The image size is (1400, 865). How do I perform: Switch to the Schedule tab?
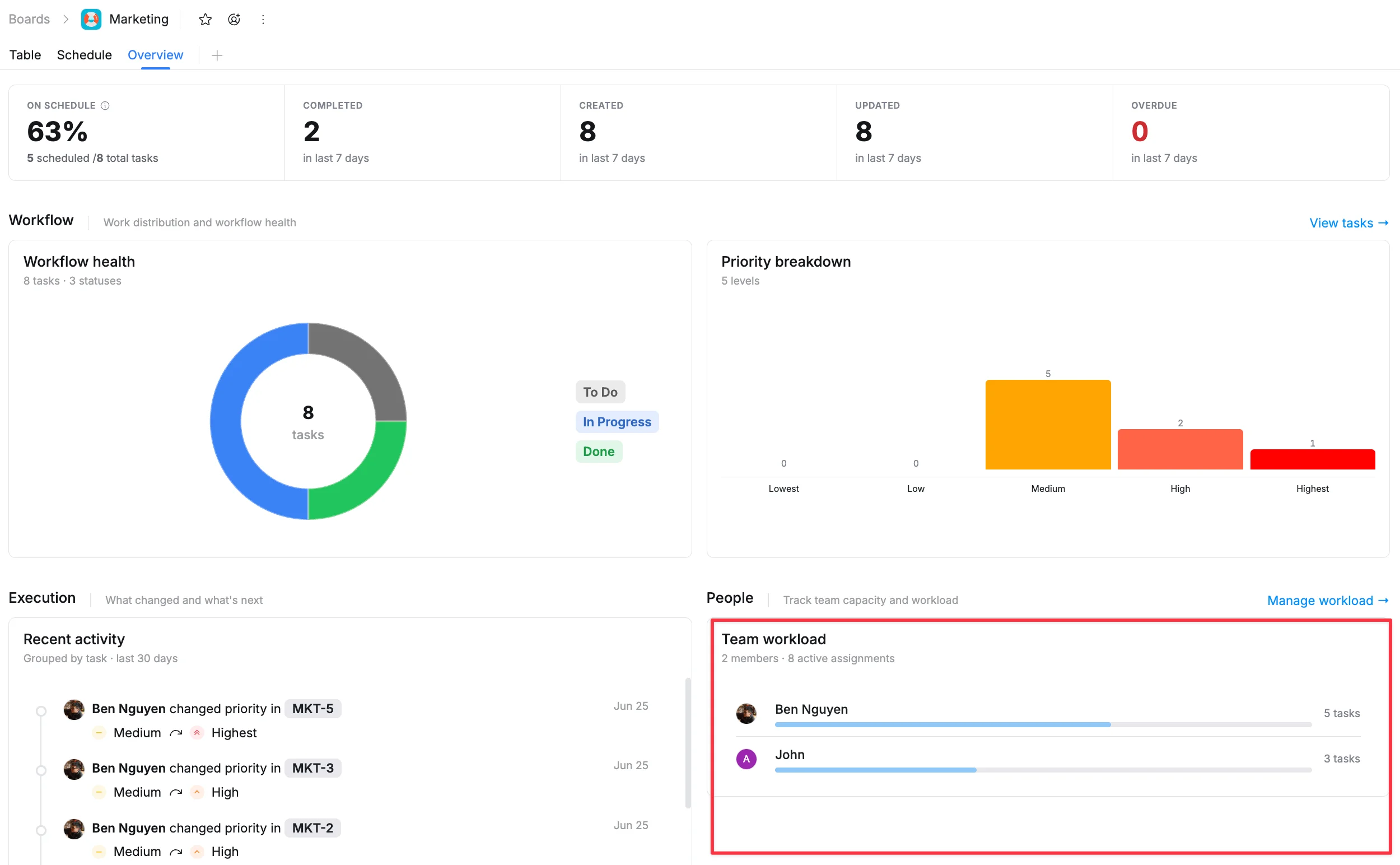pos(84,55)
